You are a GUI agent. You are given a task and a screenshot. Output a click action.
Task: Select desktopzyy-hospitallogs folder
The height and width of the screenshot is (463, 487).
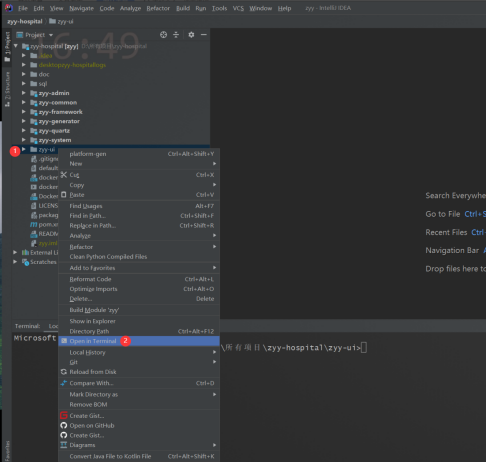click(72, 65)
